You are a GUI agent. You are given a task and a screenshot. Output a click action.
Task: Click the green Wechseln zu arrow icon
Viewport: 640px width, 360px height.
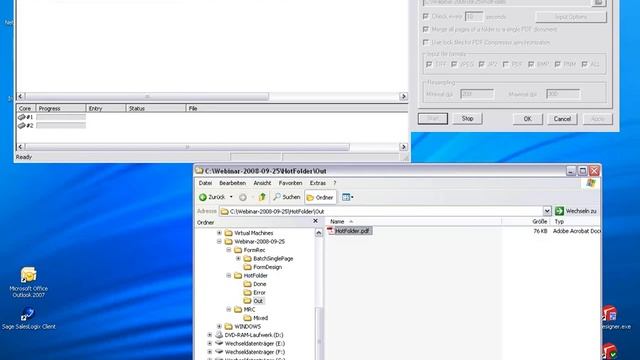coord(560,211)
